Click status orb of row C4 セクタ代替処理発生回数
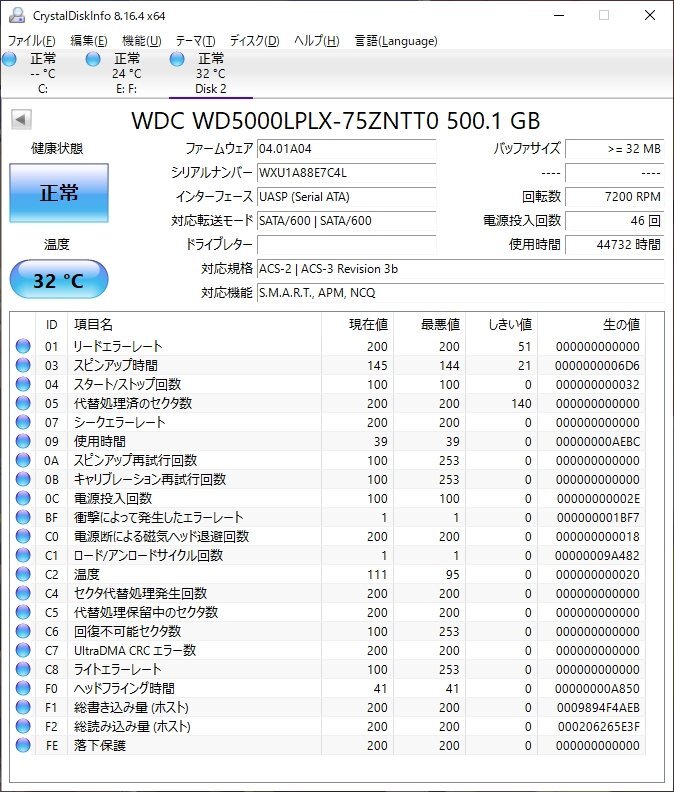This screenshot has width=674, height=792. pos(23,593)
